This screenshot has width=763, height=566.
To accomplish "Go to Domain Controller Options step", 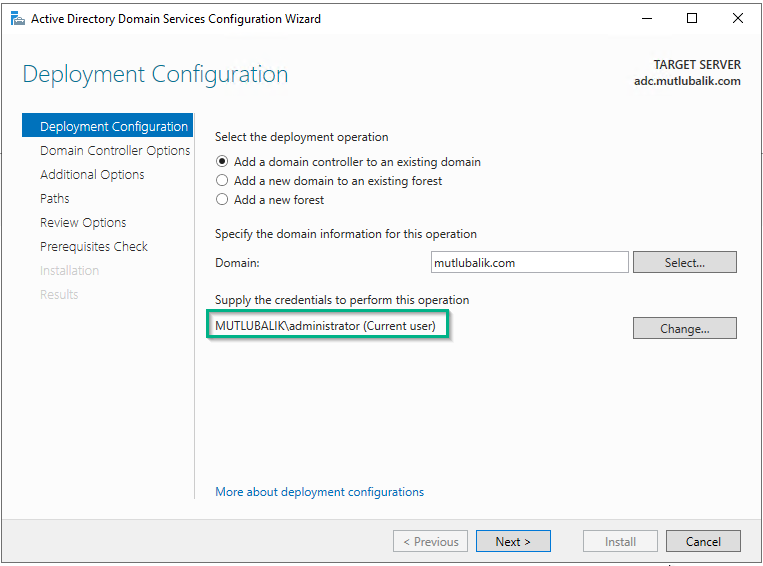I will [x=115, y=150].
